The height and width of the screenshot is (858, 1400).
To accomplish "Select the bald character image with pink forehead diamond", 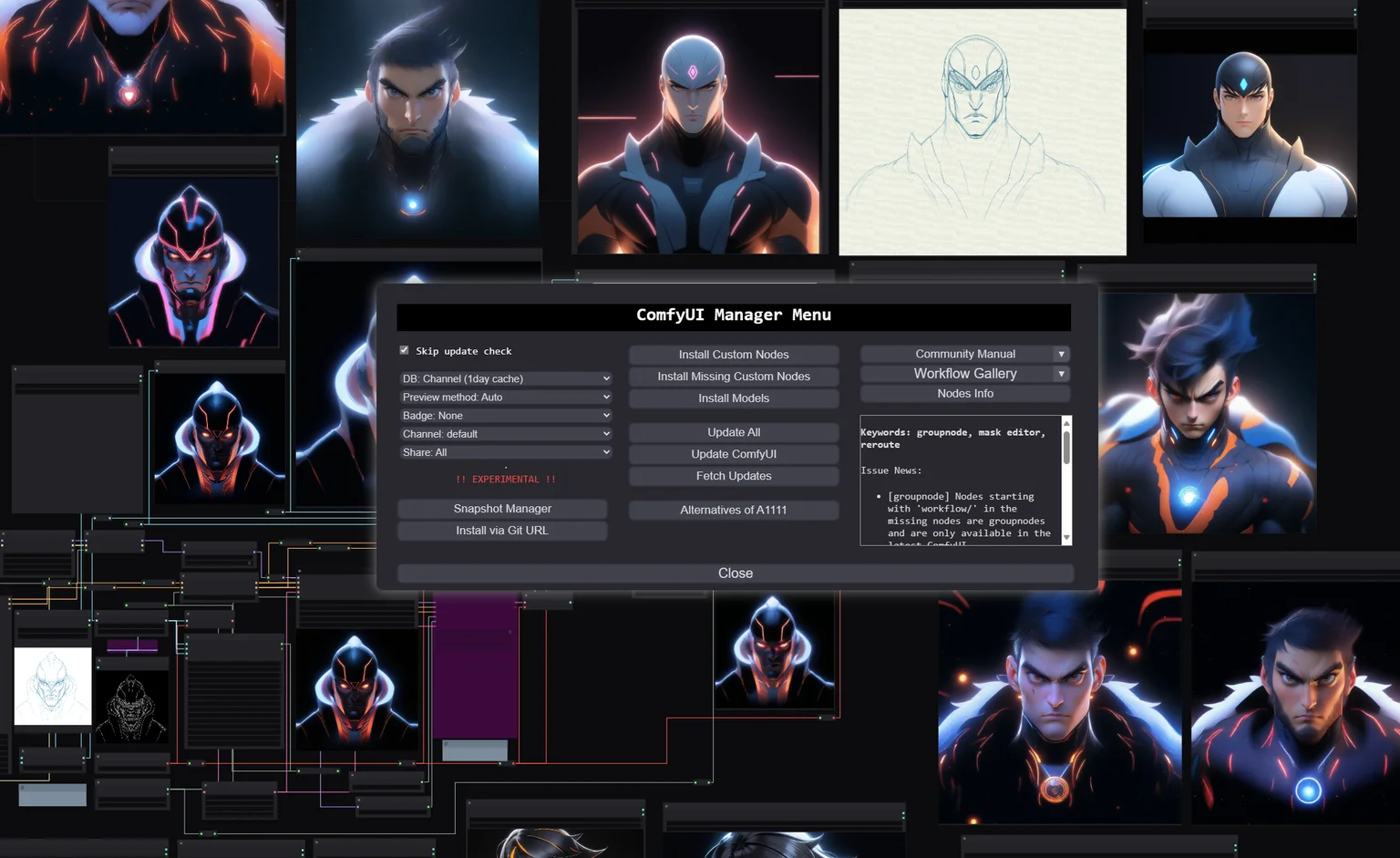I will (x=700, y=131).
